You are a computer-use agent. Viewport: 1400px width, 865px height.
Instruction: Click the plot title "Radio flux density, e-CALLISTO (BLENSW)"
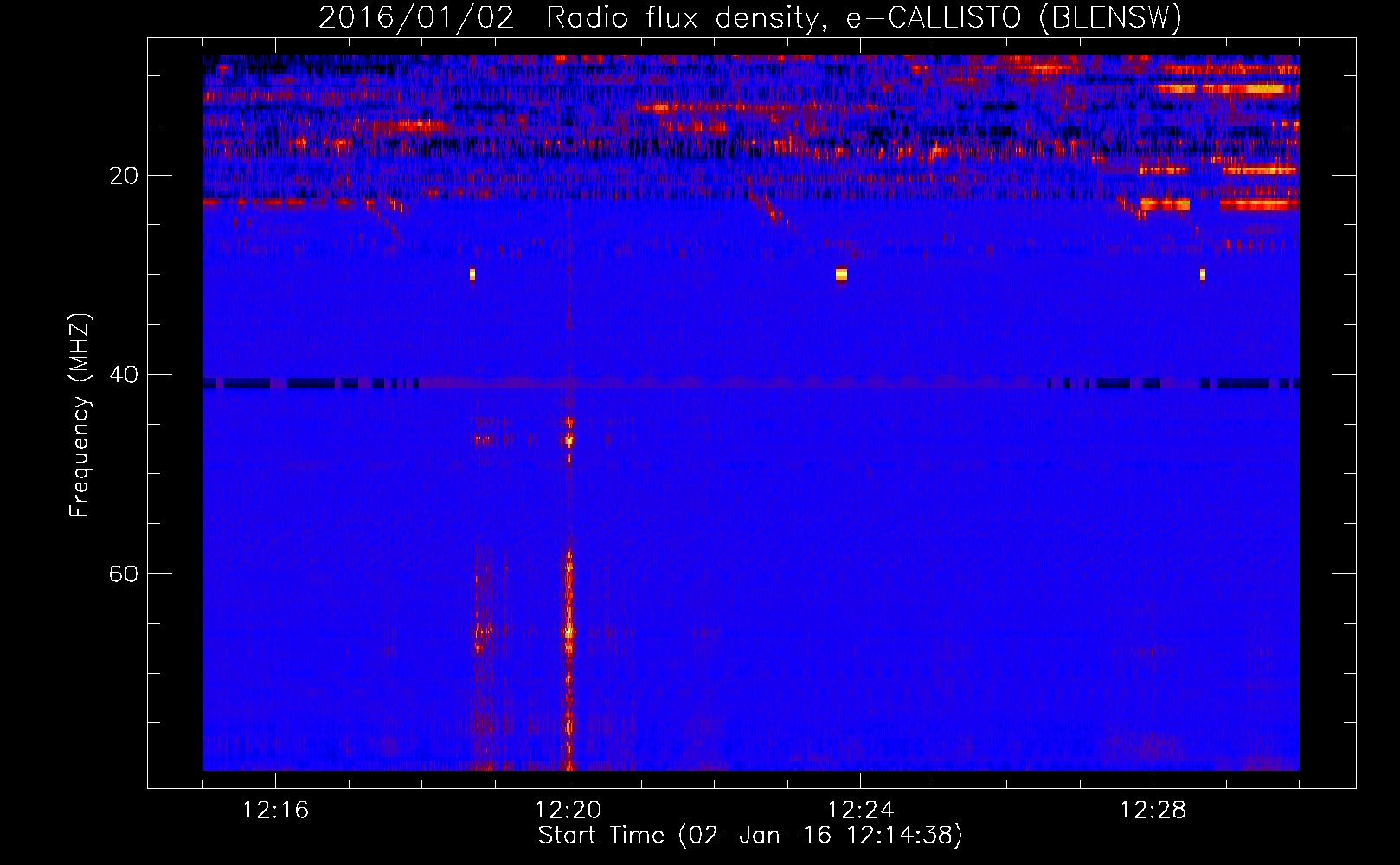[x=864, y=18]
